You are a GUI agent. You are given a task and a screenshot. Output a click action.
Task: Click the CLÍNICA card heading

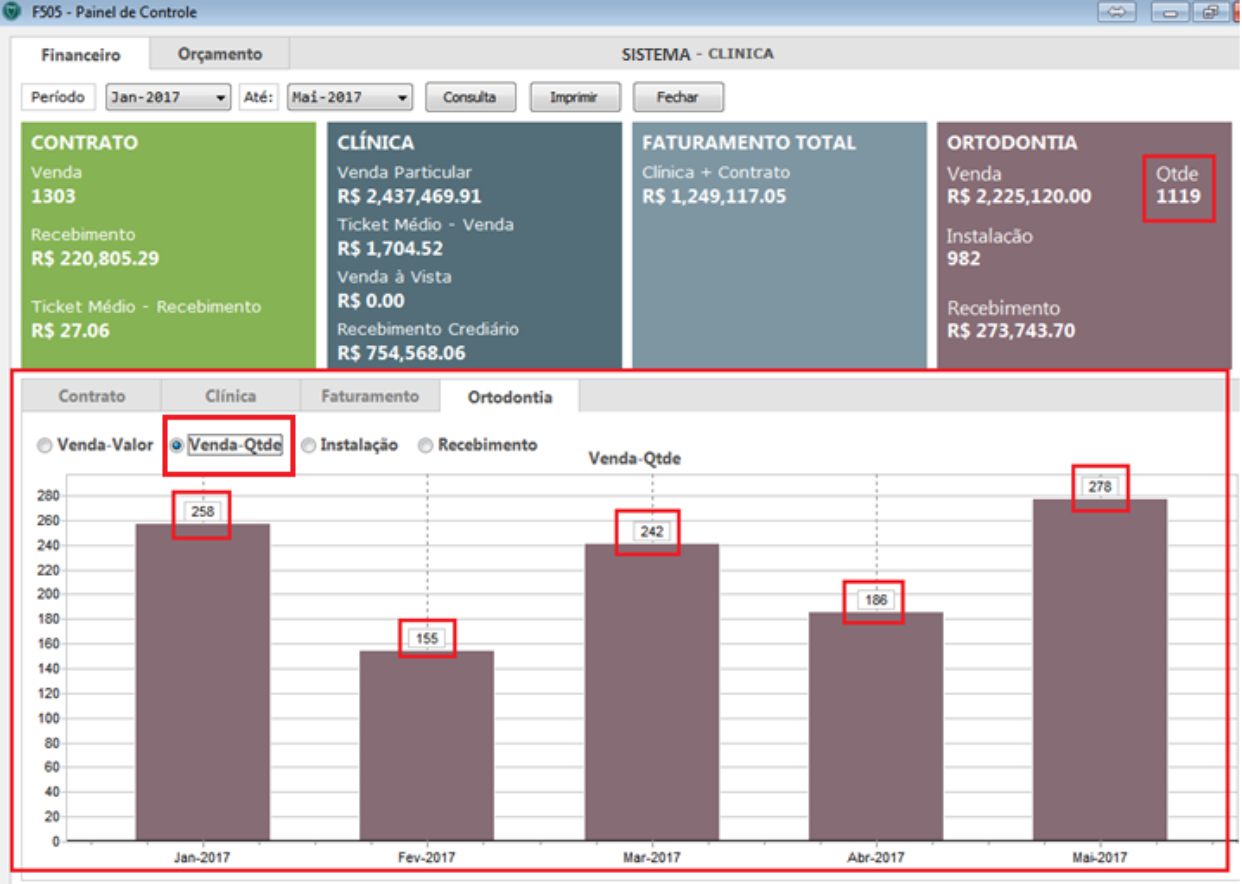[376, 143]
